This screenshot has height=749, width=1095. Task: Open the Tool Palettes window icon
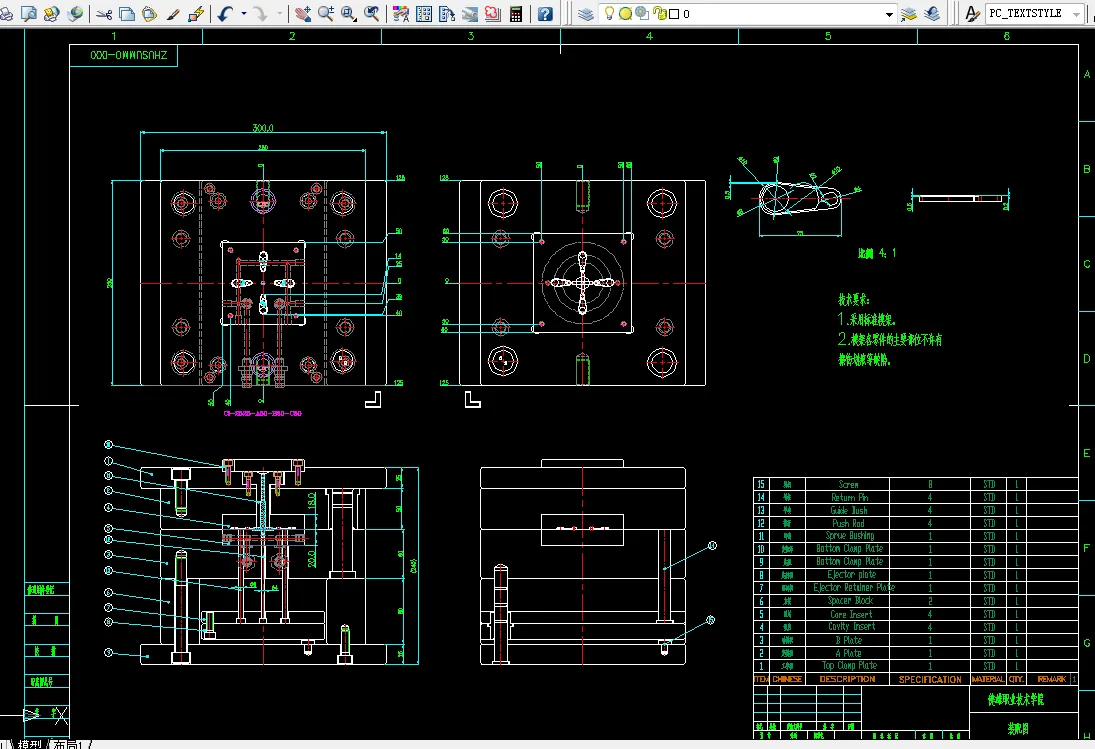pyautogui.click(x=447, y=13)
